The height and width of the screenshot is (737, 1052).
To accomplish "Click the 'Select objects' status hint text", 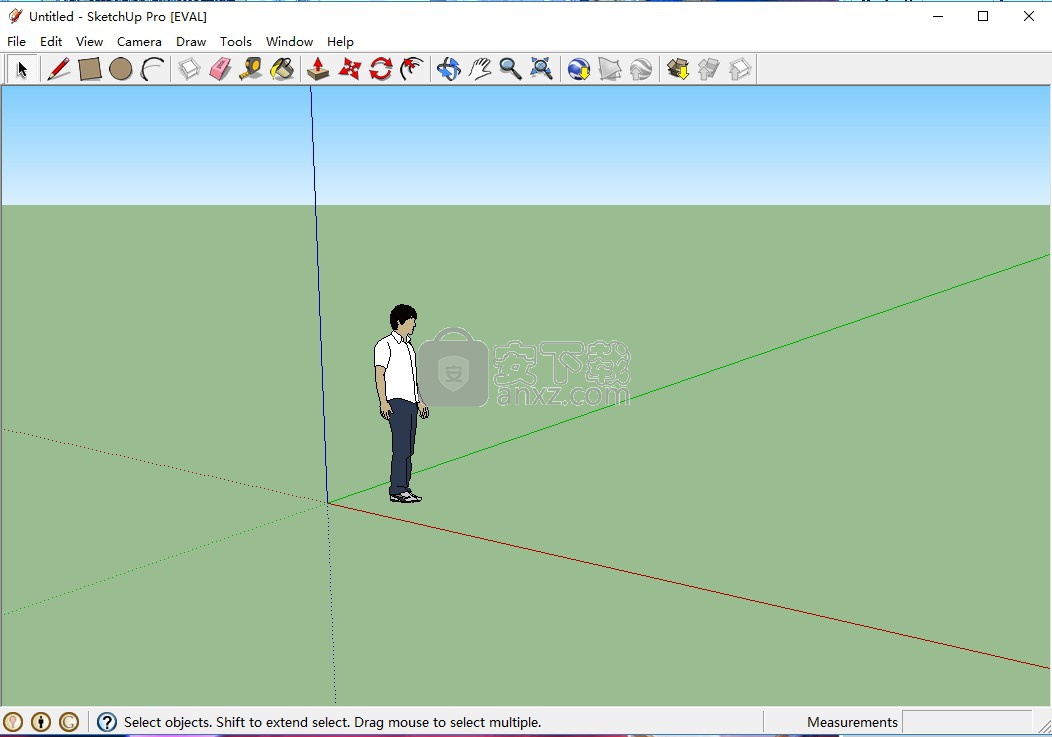I will click(x=332, y=722).
